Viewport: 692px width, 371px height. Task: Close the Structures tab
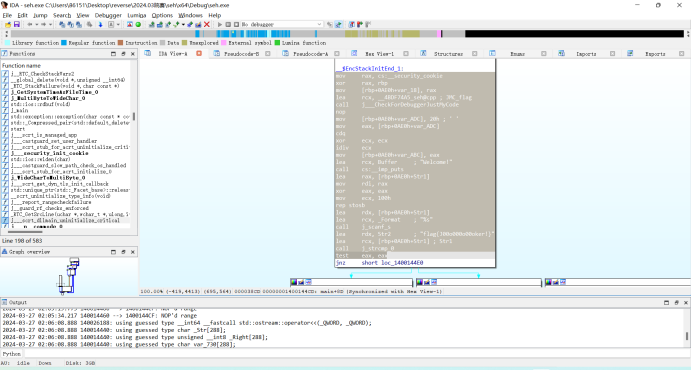[475, 54]
